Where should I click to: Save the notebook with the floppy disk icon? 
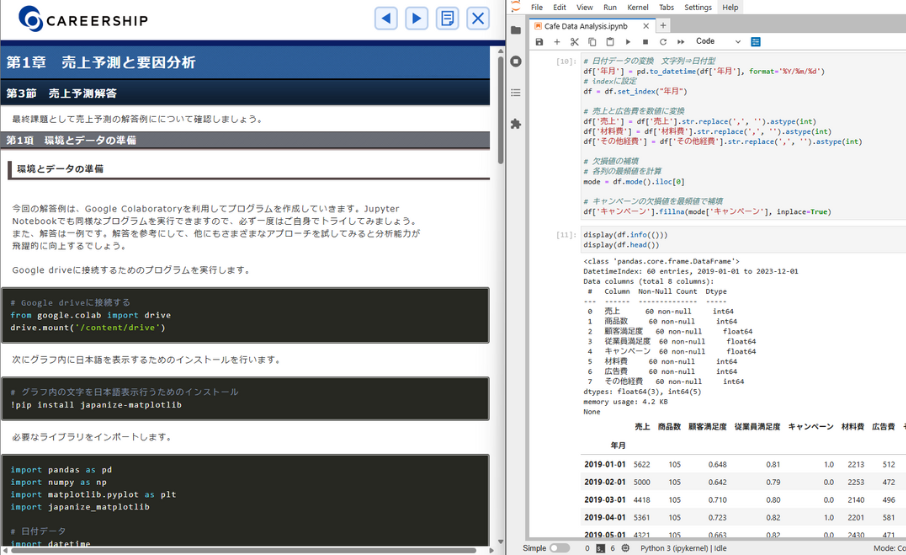click(540, 42)
